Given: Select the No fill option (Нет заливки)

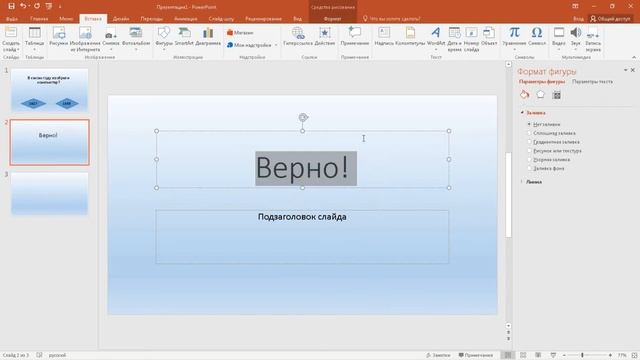Looking at the screenshot, I should coord(544,124).
